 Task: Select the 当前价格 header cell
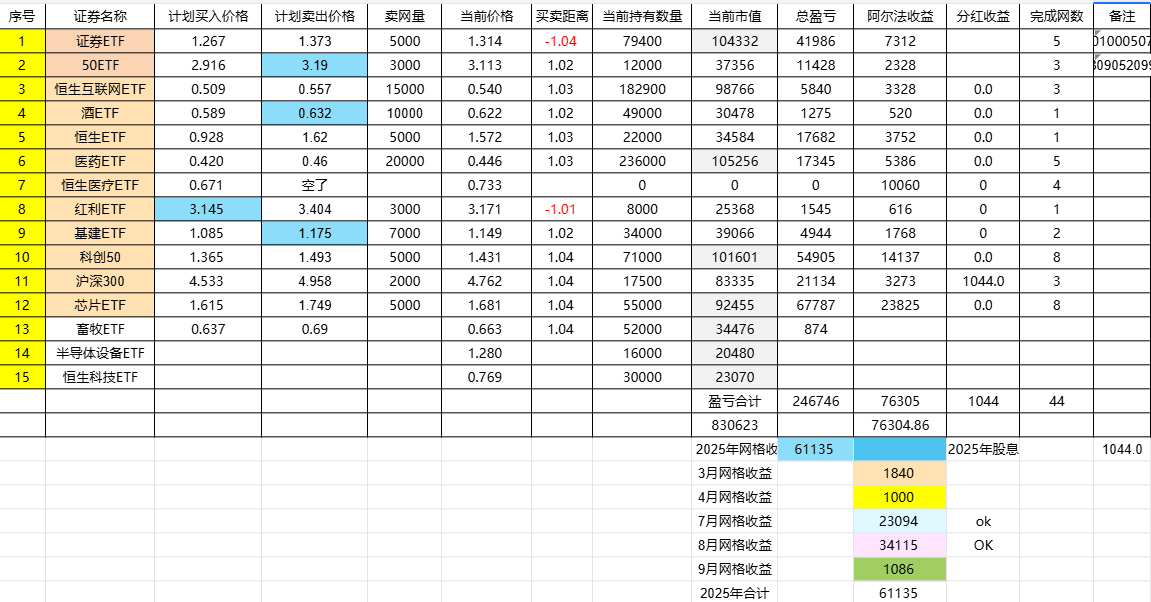(x=486, y=16)
